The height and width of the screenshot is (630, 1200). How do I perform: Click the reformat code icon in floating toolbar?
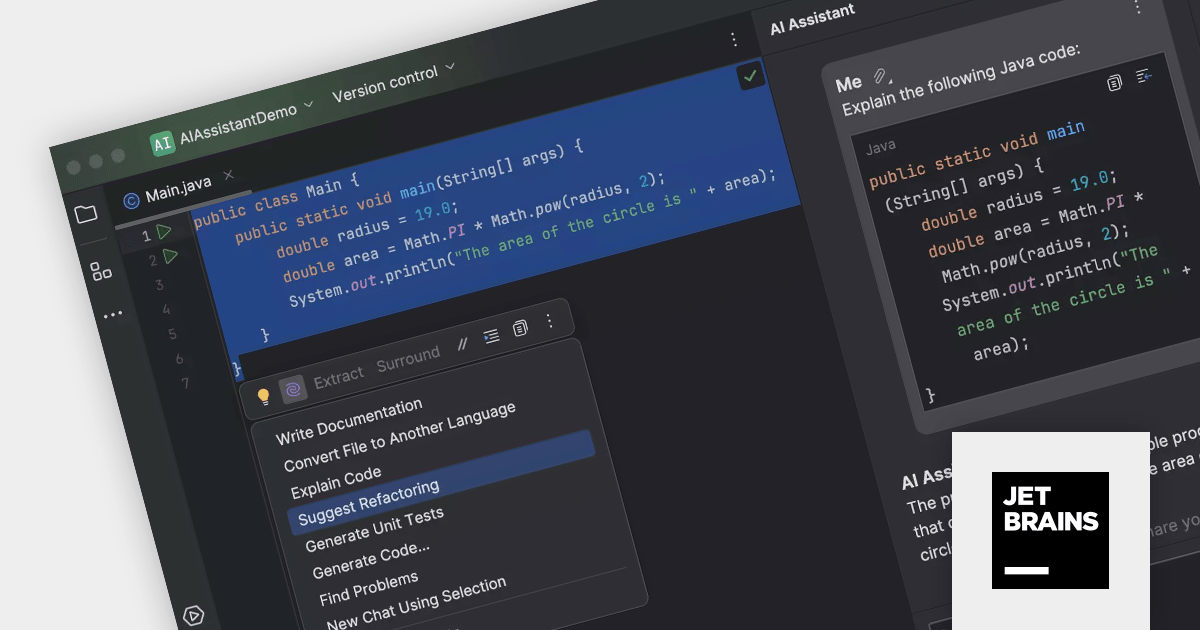click(x=491, y=336)
